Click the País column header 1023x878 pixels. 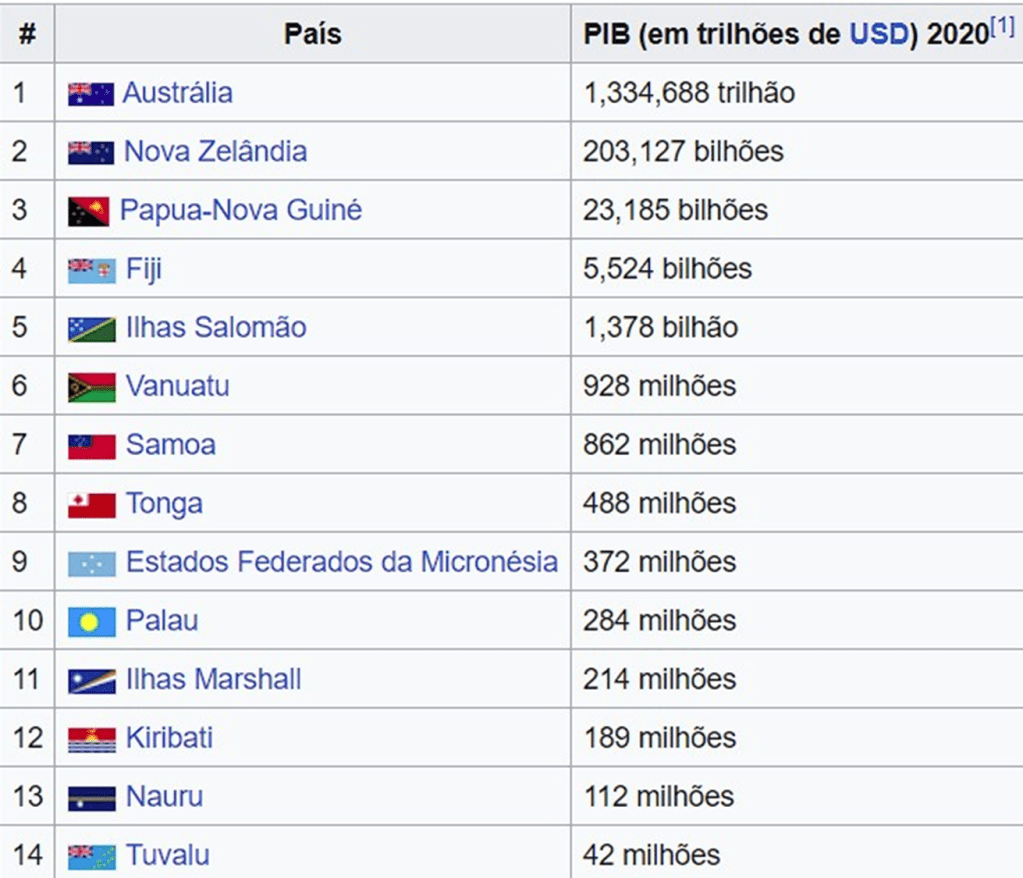[x=312, y=34]
